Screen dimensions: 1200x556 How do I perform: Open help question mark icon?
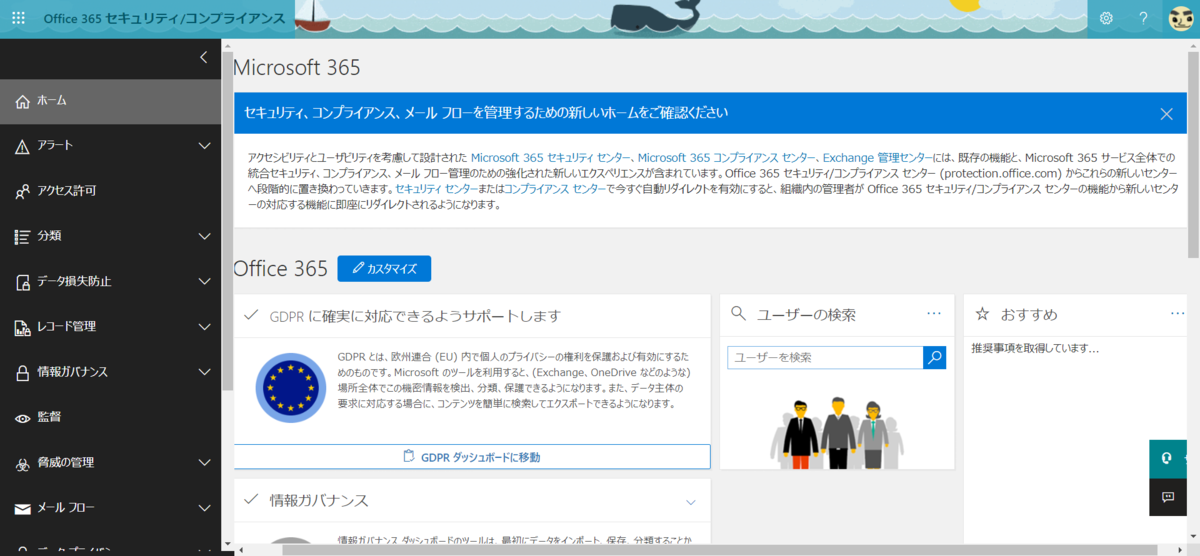pos(1143,18)
